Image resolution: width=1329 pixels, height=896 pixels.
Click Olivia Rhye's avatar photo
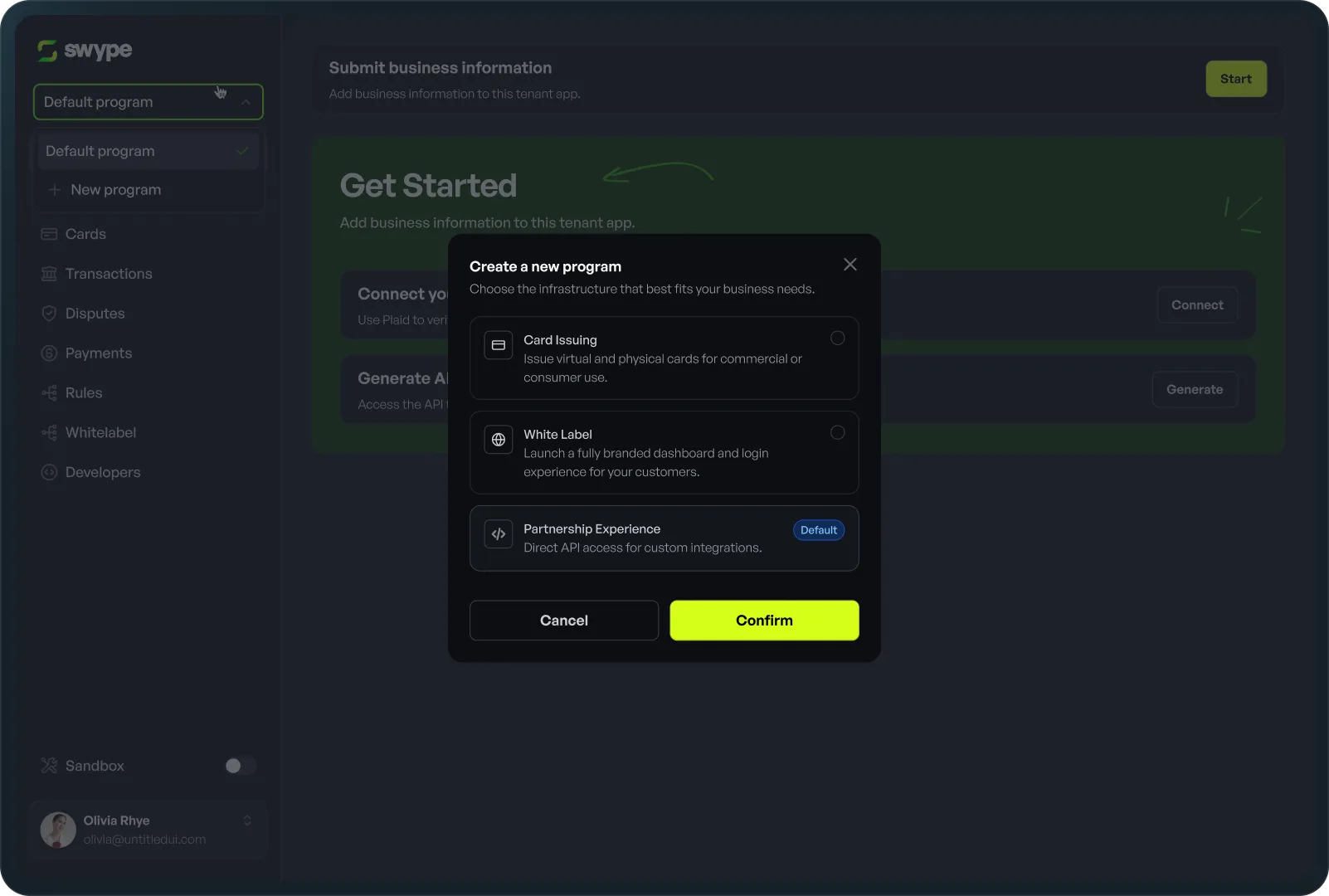[58, 830]
